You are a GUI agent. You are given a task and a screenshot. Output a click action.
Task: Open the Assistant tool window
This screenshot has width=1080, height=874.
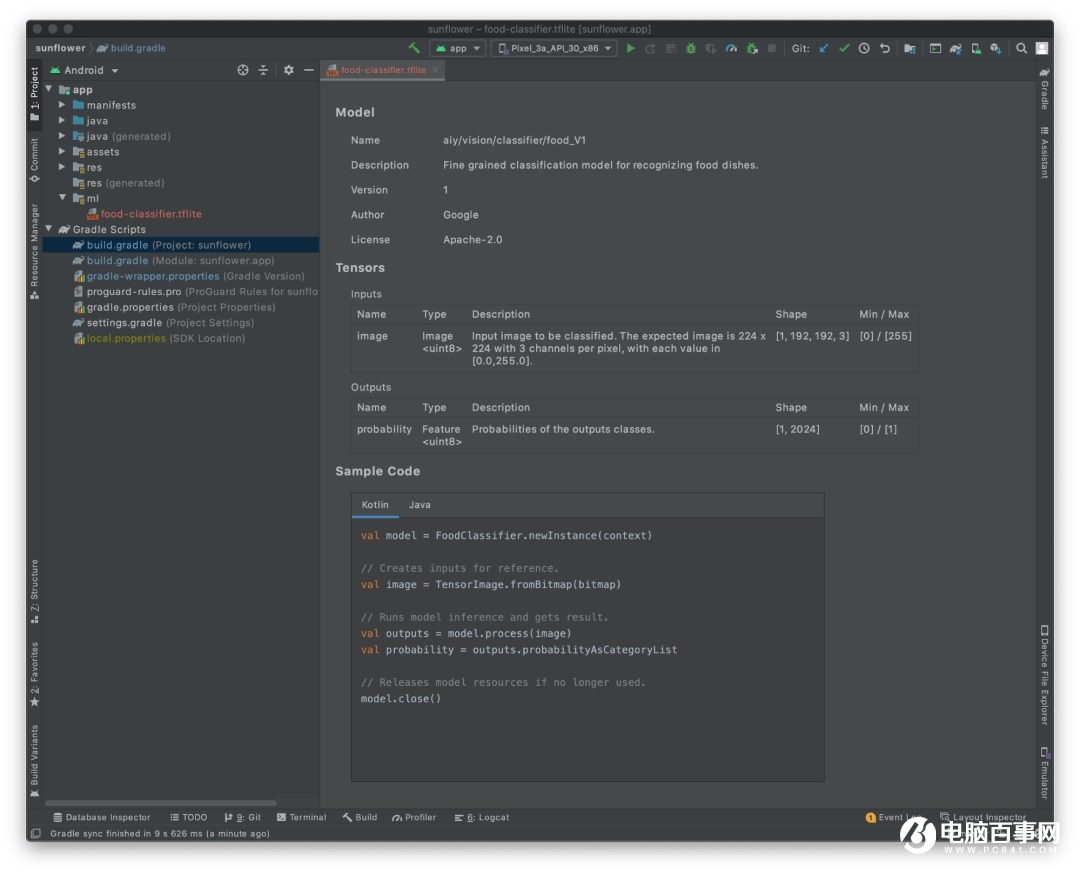(1044, 153)
